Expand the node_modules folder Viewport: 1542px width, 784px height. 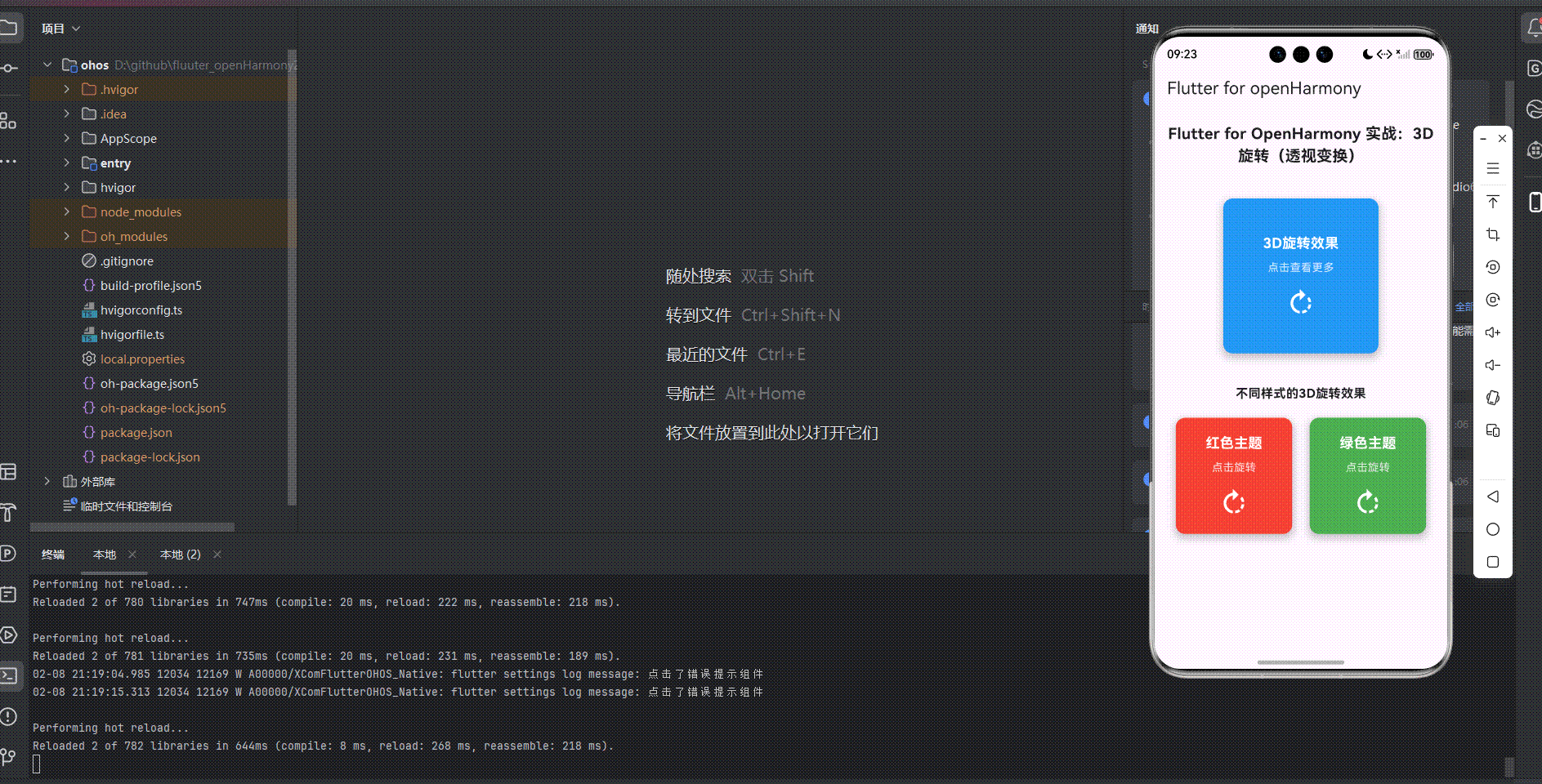coord(67,212)
